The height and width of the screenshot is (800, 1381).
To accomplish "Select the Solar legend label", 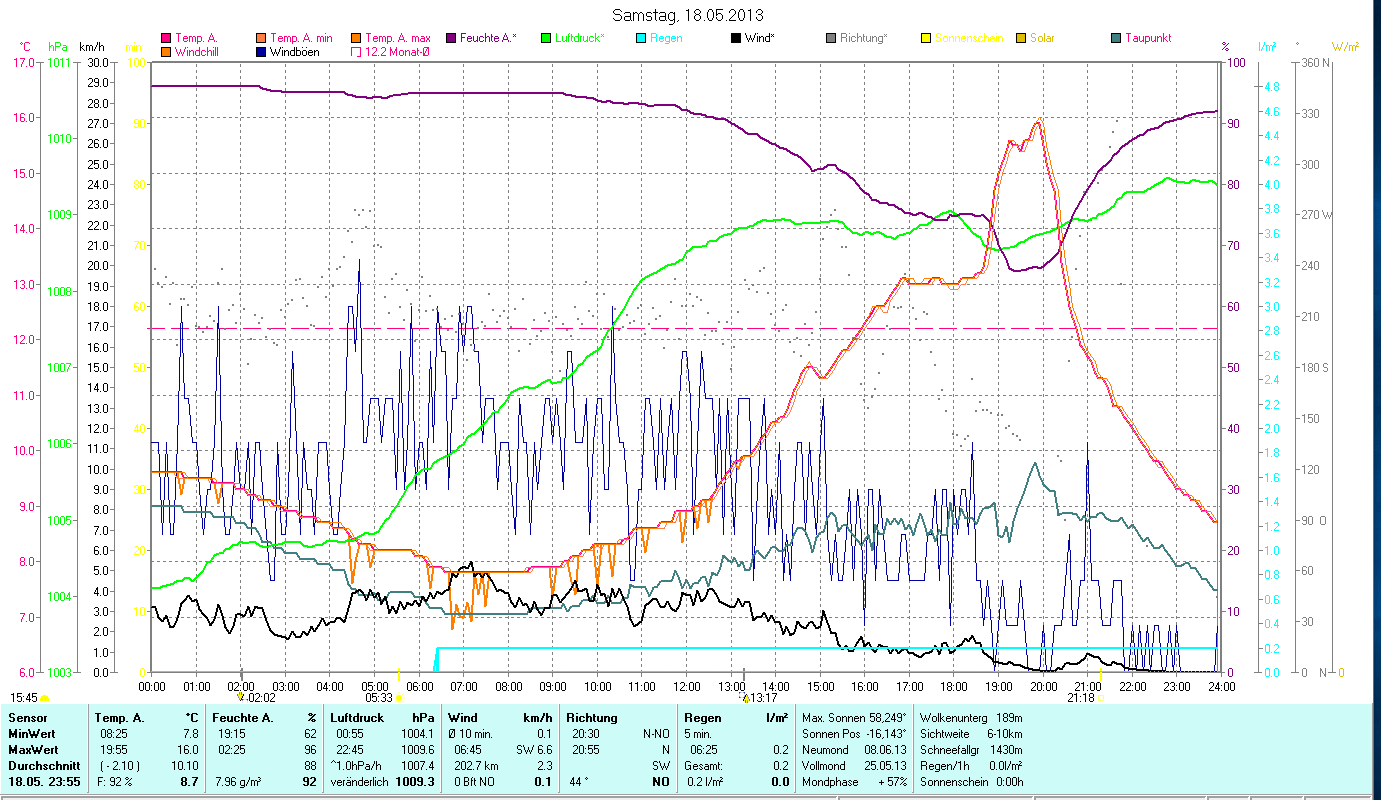I will [1044, 38].
